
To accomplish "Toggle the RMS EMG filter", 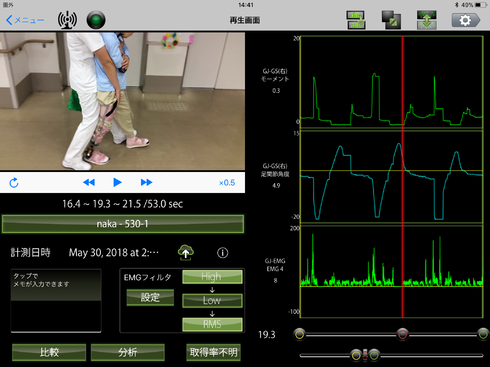I will pos(212,324).
